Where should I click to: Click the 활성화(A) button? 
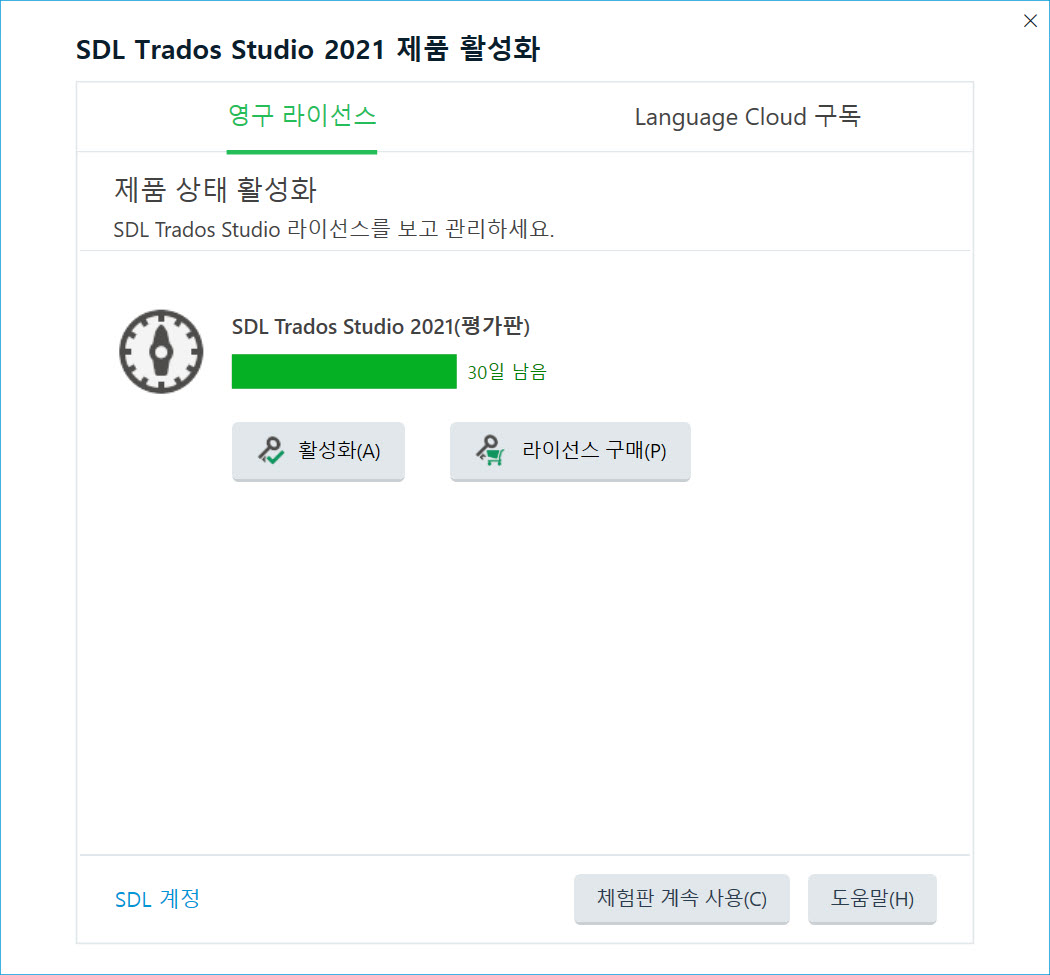pos(318,451)
